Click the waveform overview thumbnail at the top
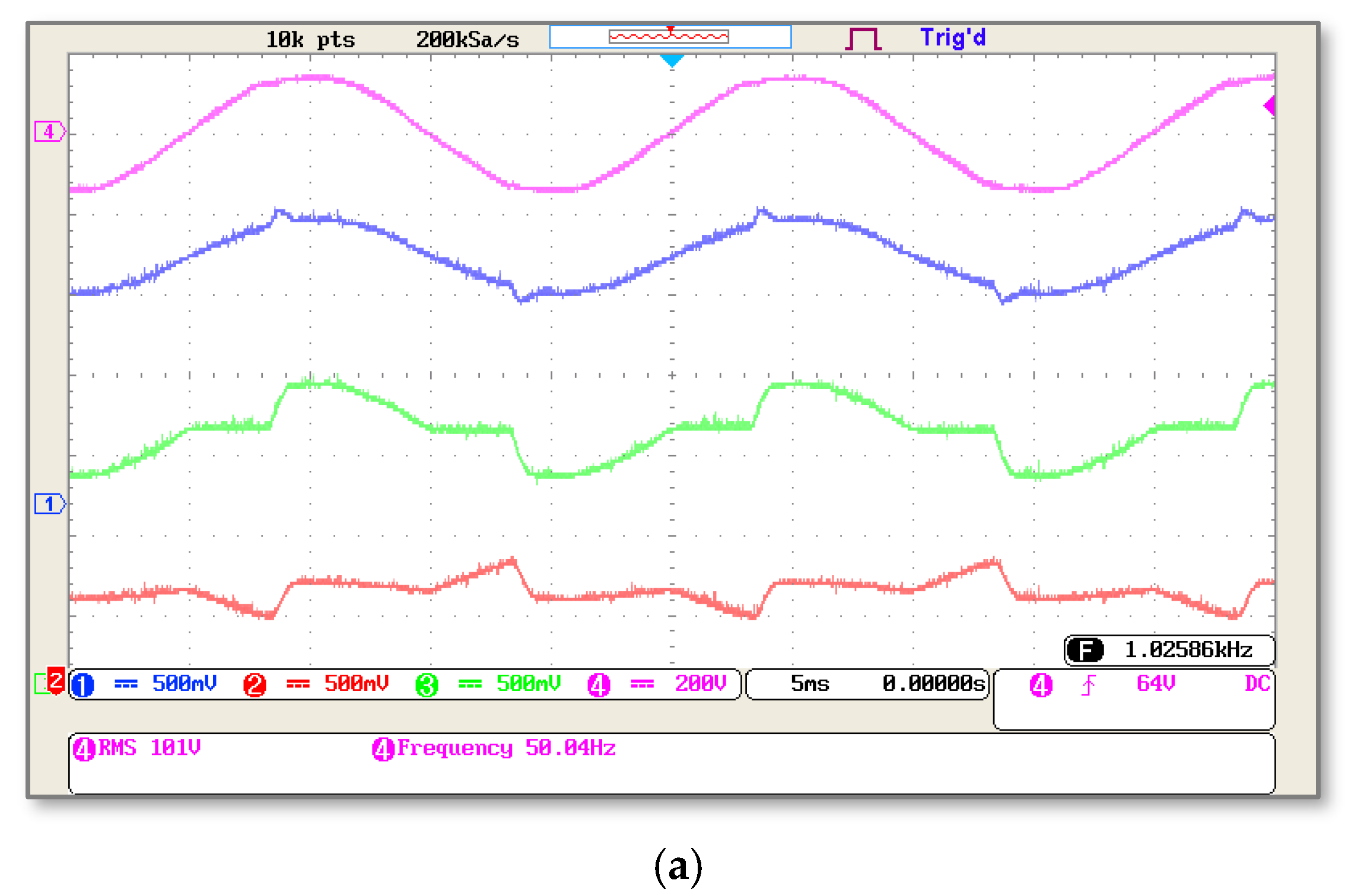The width and height of the screenshot is (1345, 896). [670, 37]
